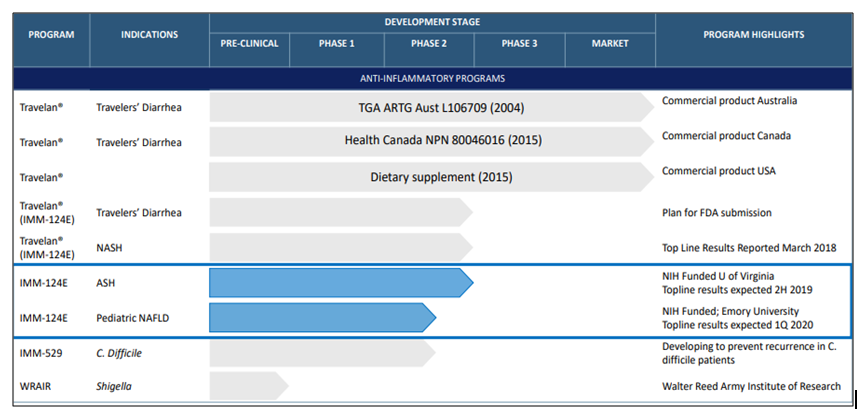Select Travelers' Diarrhea in the FDA submission row

coord(139,213)
